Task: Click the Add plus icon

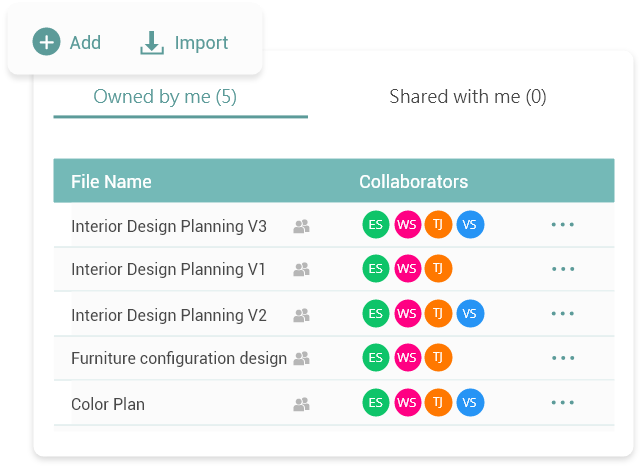Action: pos(46,42)
